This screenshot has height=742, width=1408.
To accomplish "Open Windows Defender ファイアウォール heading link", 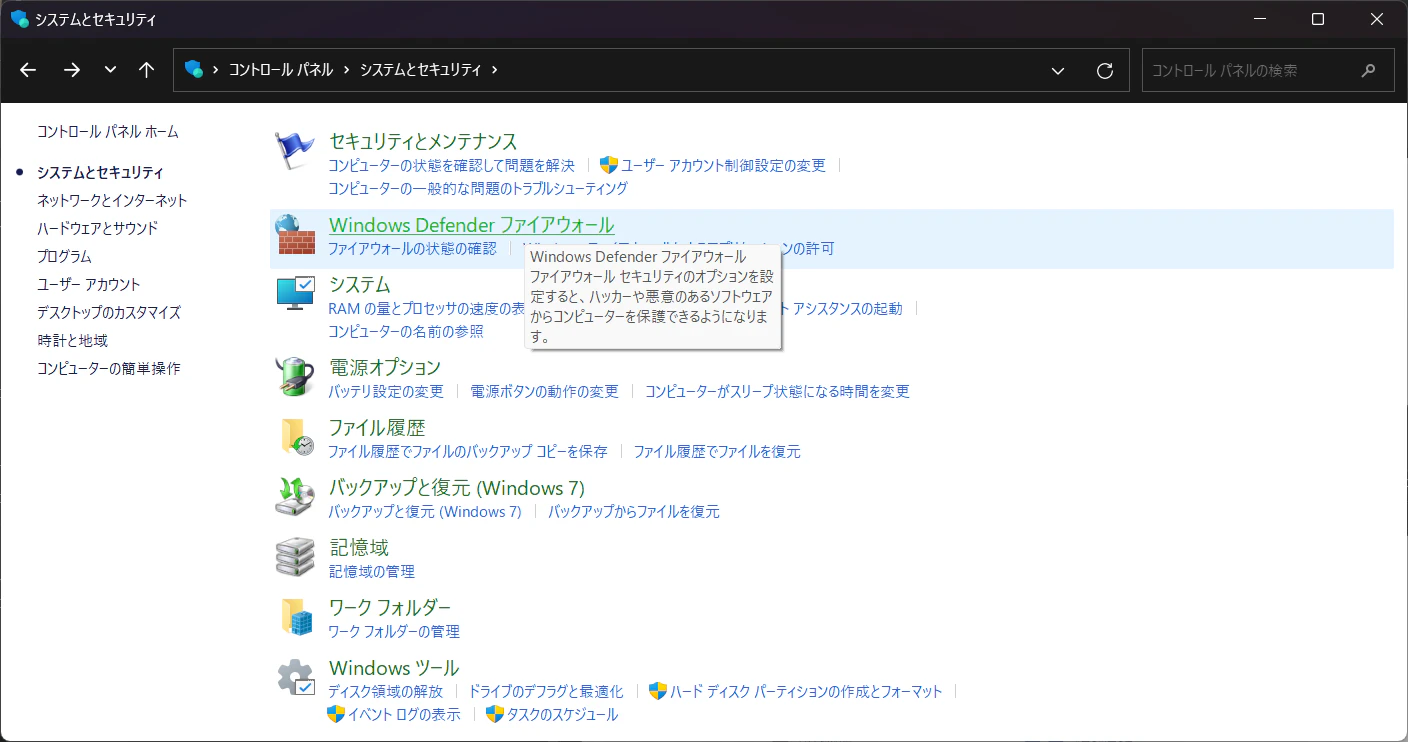I will point(471,225).
